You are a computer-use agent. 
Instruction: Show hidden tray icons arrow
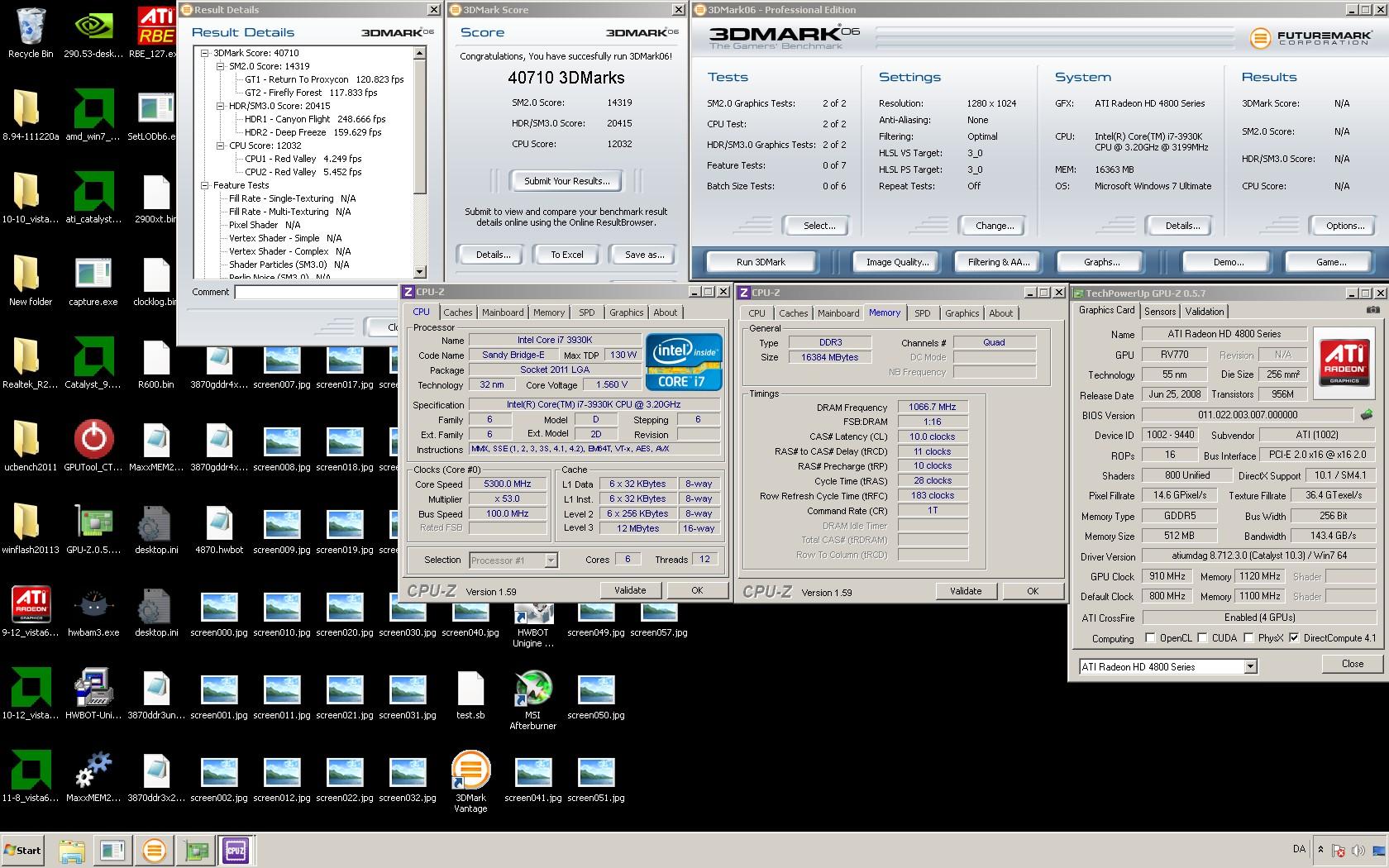click(x=1320, y=849)
